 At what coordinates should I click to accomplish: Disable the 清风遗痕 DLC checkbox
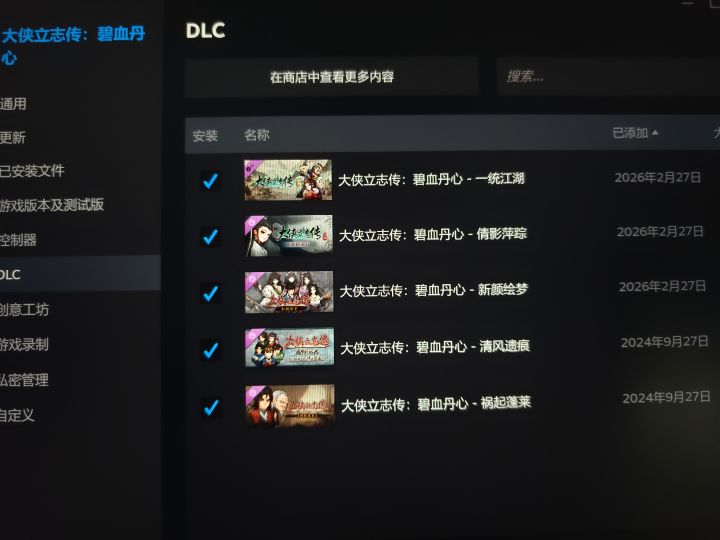tap(211, 350)
